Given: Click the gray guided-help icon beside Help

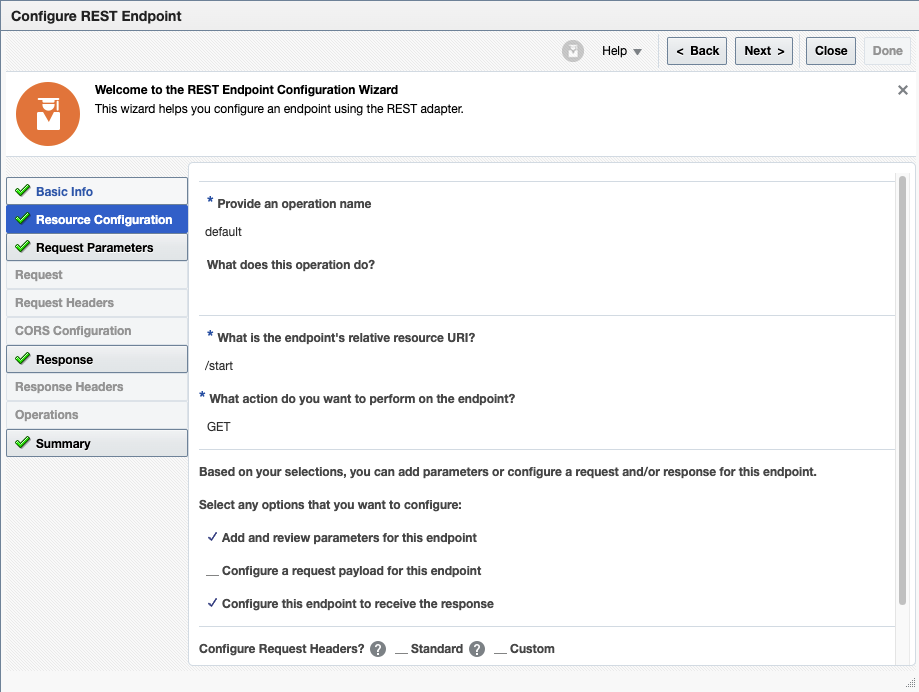Looking at the screenshot, I should (573, 51).
